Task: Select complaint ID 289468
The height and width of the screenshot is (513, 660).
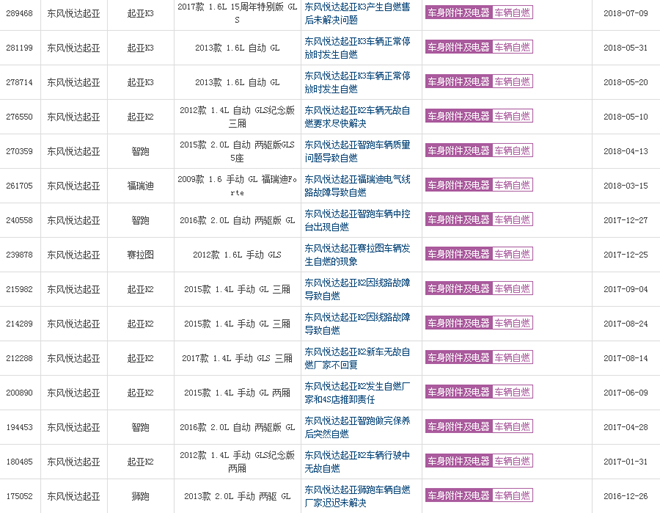Action: point(19,13)
